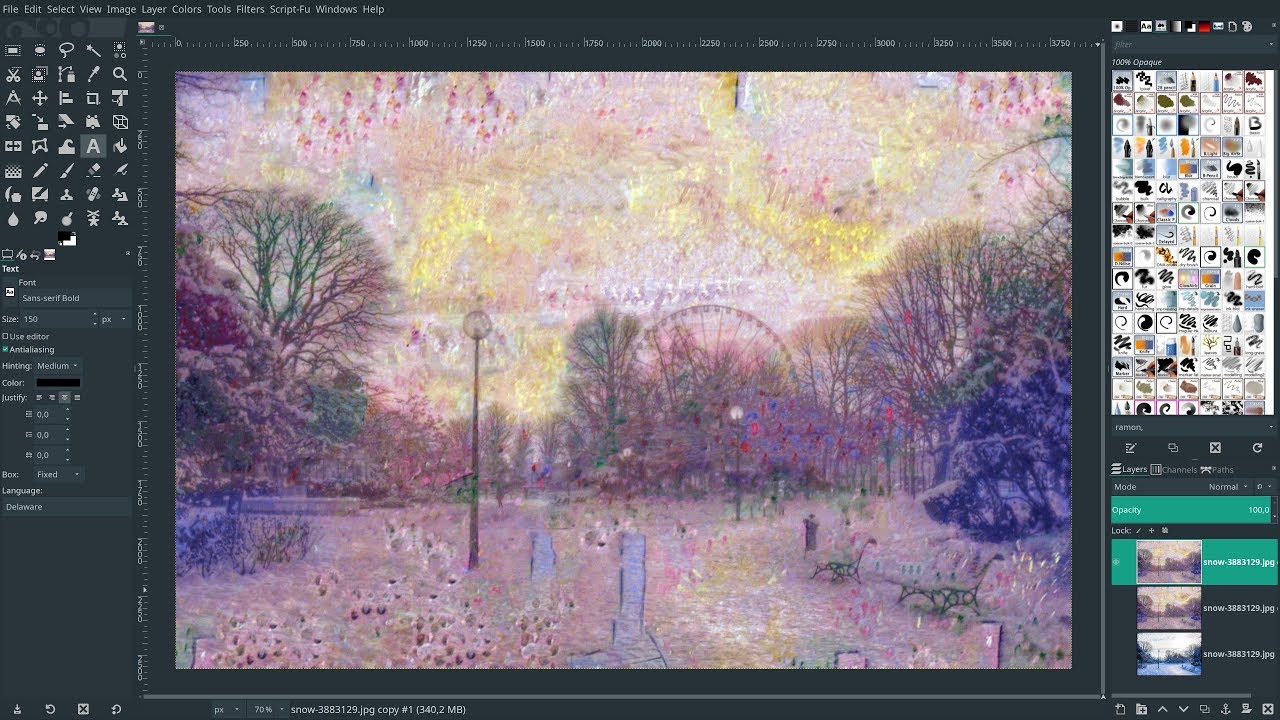Select the 3D Transform cube tool

tap(120, 122)
